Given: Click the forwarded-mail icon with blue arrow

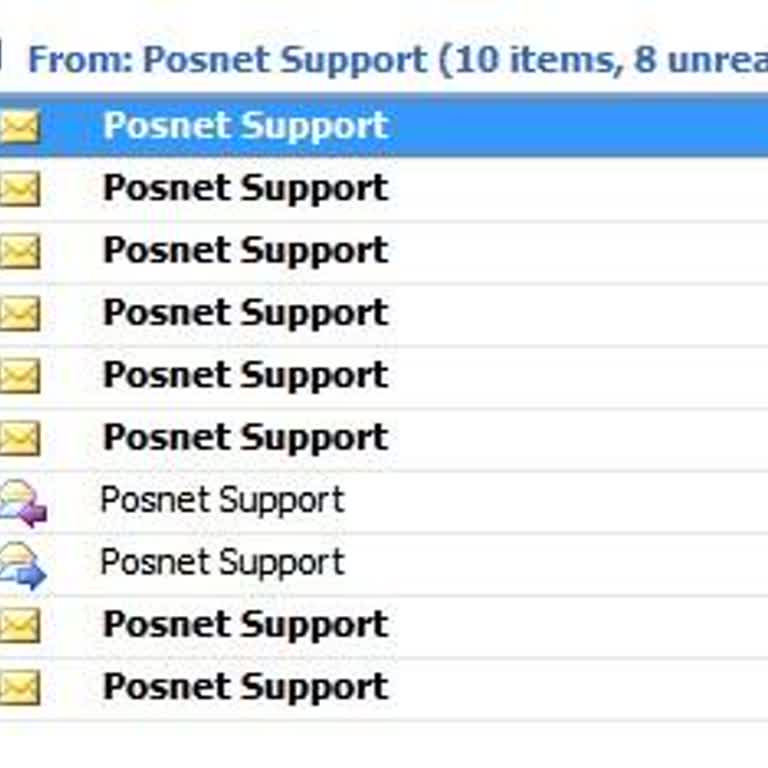Looking at the screenshot, I should (22, 564).
